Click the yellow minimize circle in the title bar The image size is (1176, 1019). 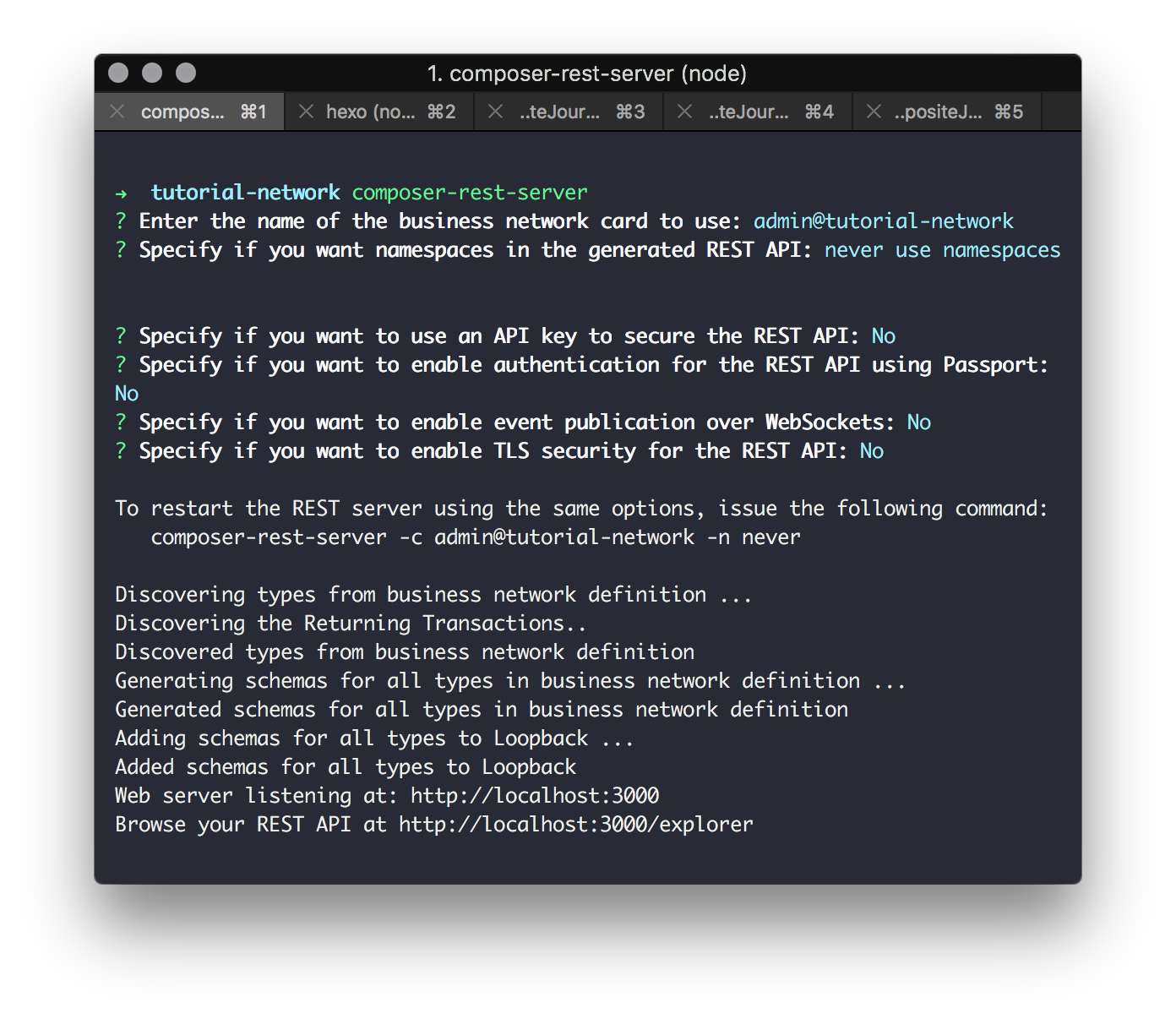pos(151,73)
